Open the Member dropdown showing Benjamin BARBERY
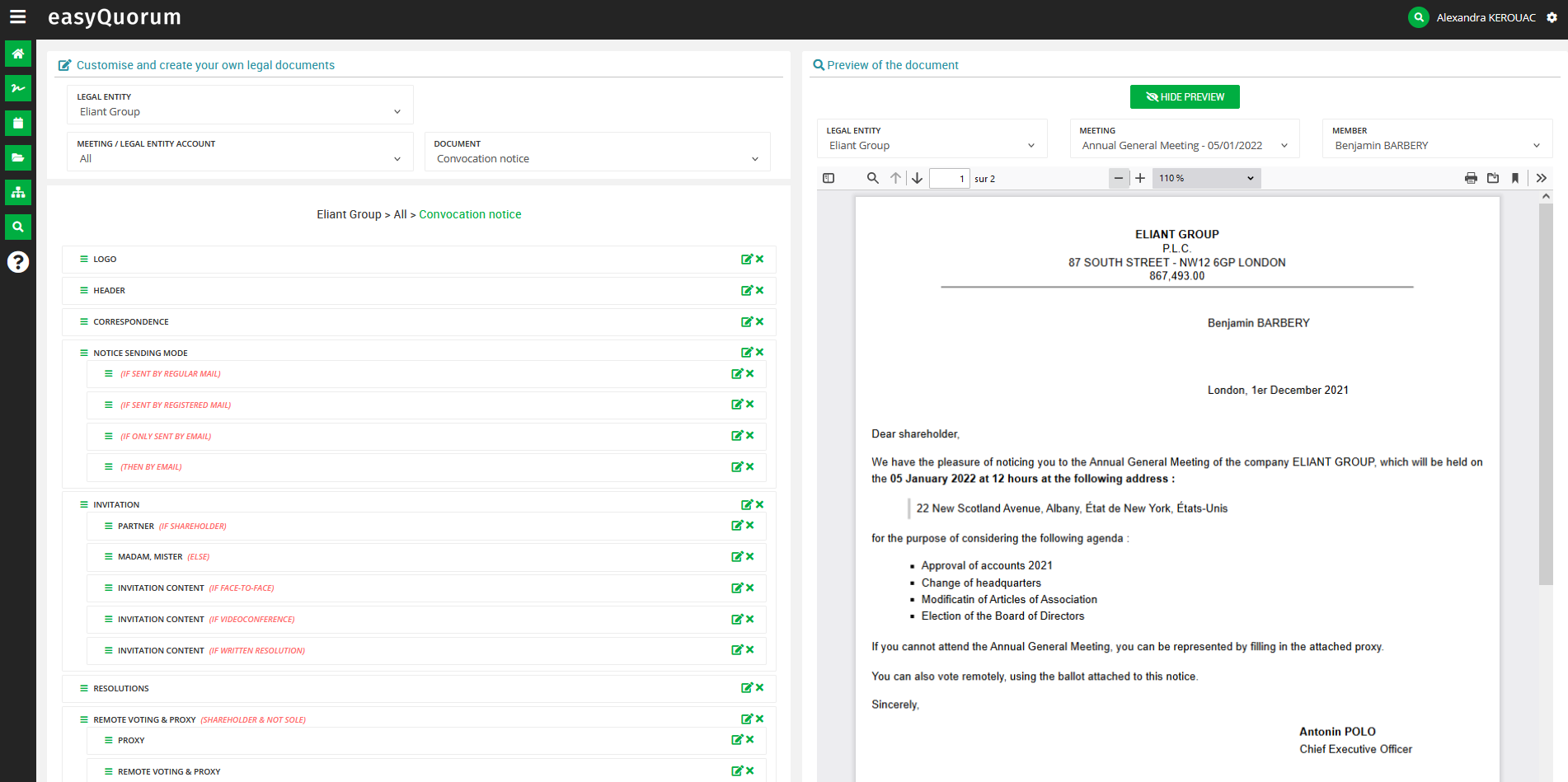 1436,145
